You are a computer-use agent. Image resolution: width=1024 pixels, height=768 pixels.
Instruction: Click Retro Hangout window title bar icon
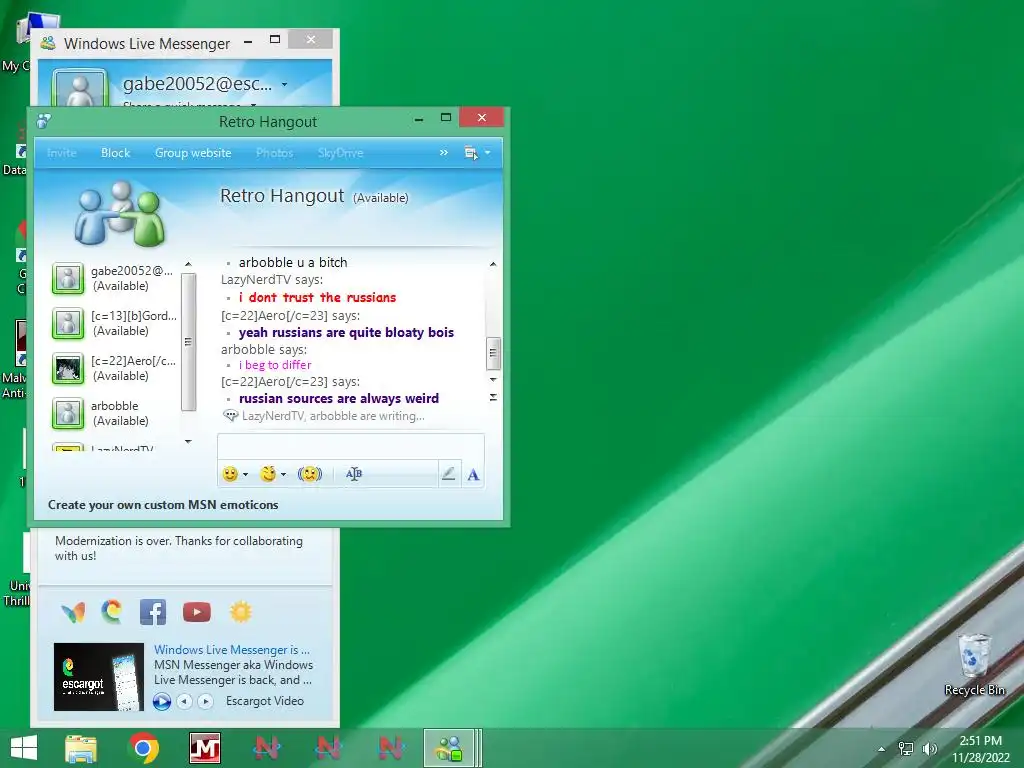(x=43, y=121)
